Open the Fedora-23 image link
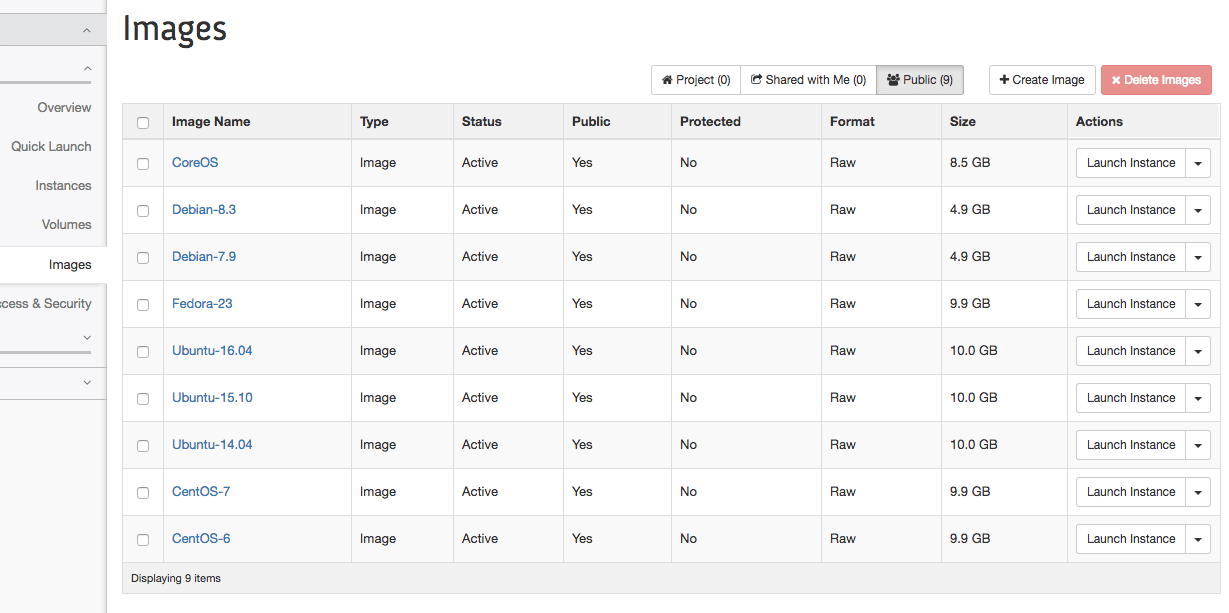The image size is (1229, 613). click(x=202, y=304)
